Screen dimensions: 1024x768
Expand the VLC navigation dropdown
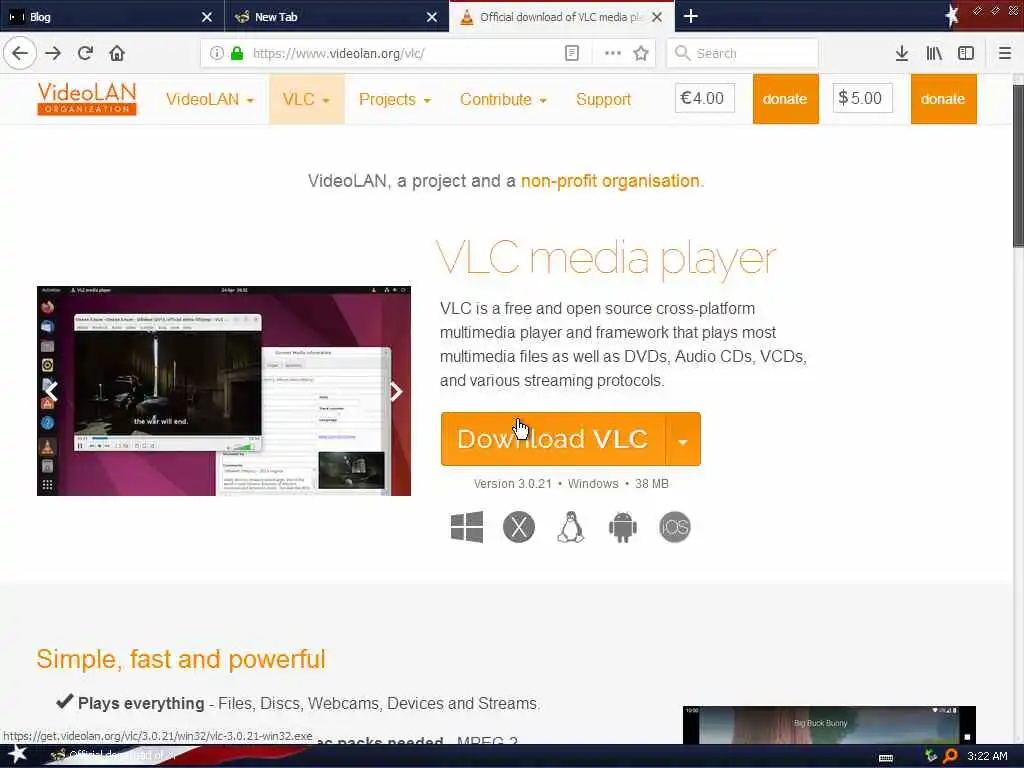pos(306,99)
